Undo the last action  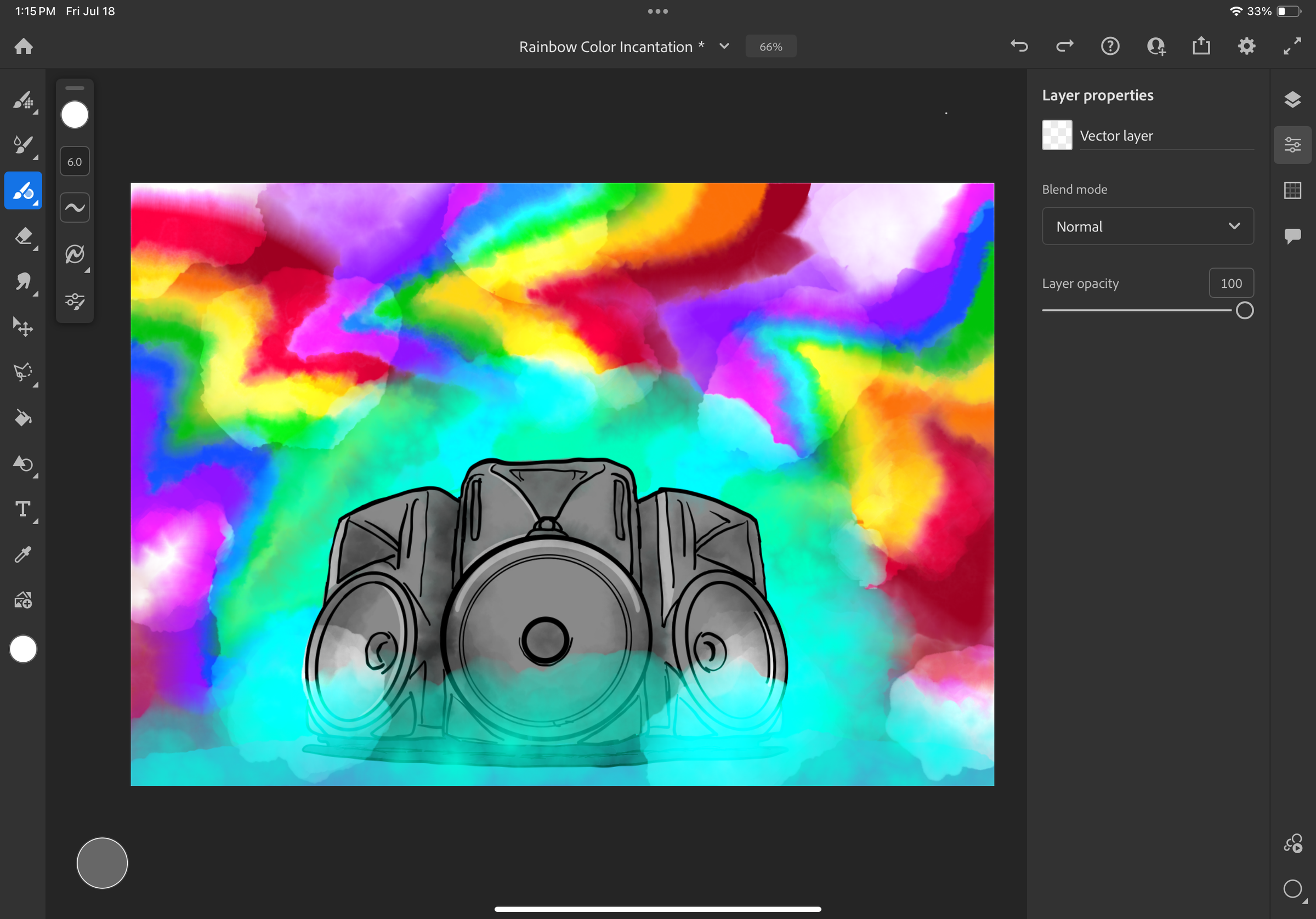[1019, 46]
